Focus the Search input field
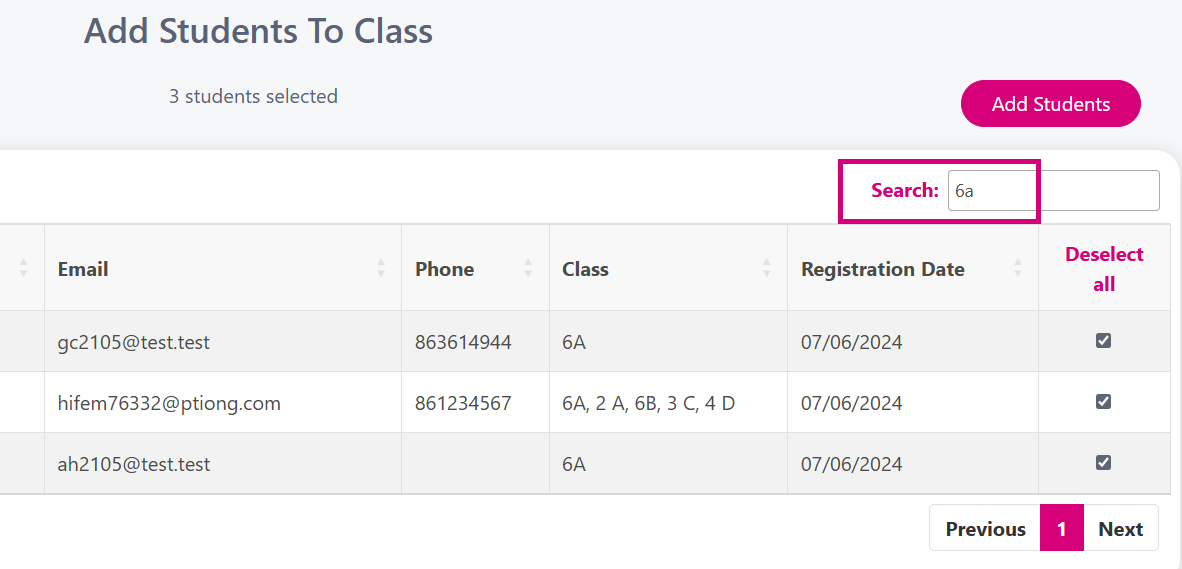This screenshot has height=569, width=1182. point(1053,191)
